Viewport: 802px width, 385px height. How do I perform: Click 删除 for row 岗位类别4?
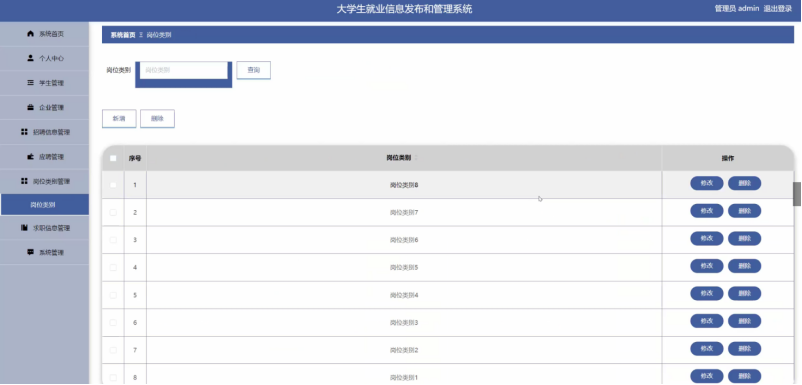click(745, 293)
